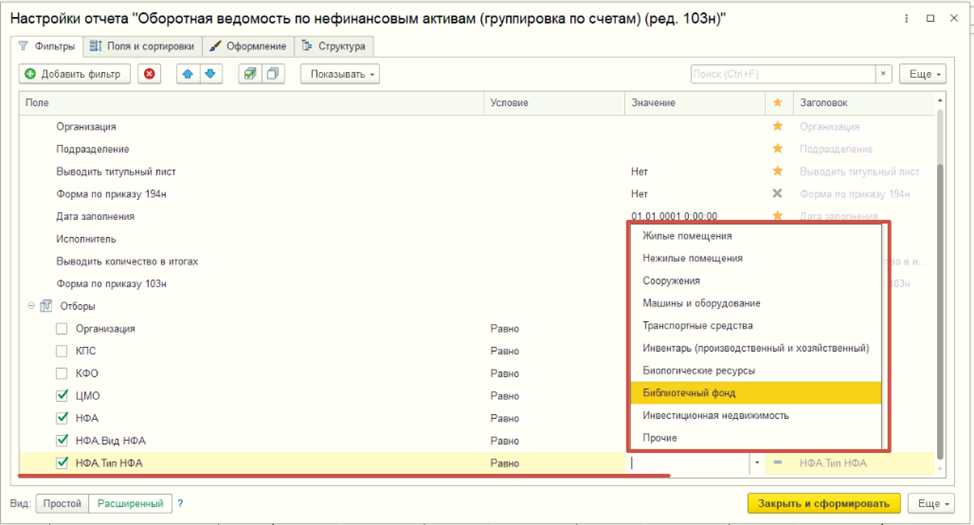Select the Форма по приказу 103н row
Viewport: 974px width, 525px height.
pyautogui.click(x=111, y=283)
